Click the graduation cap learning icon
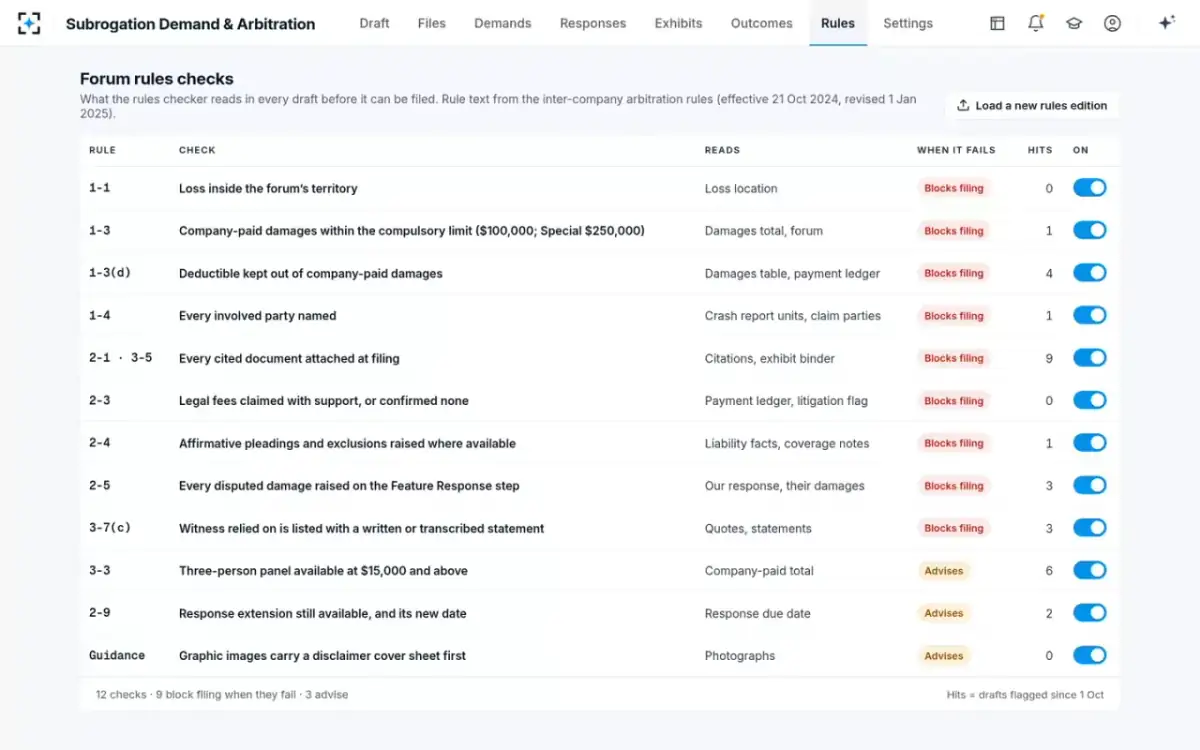Image resolution: width=1200 pixels, height=750 pixels. point(1074,23)
